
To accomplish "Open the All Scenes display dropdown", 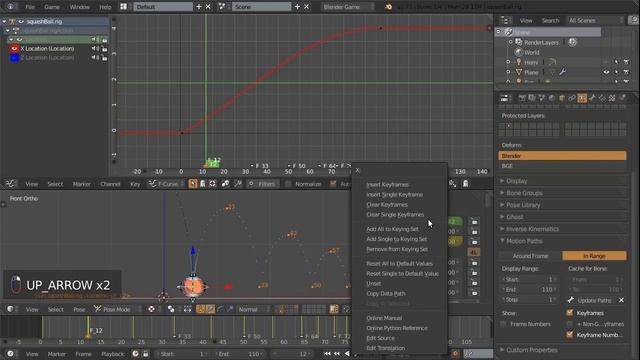I will (x=595, y=20).
